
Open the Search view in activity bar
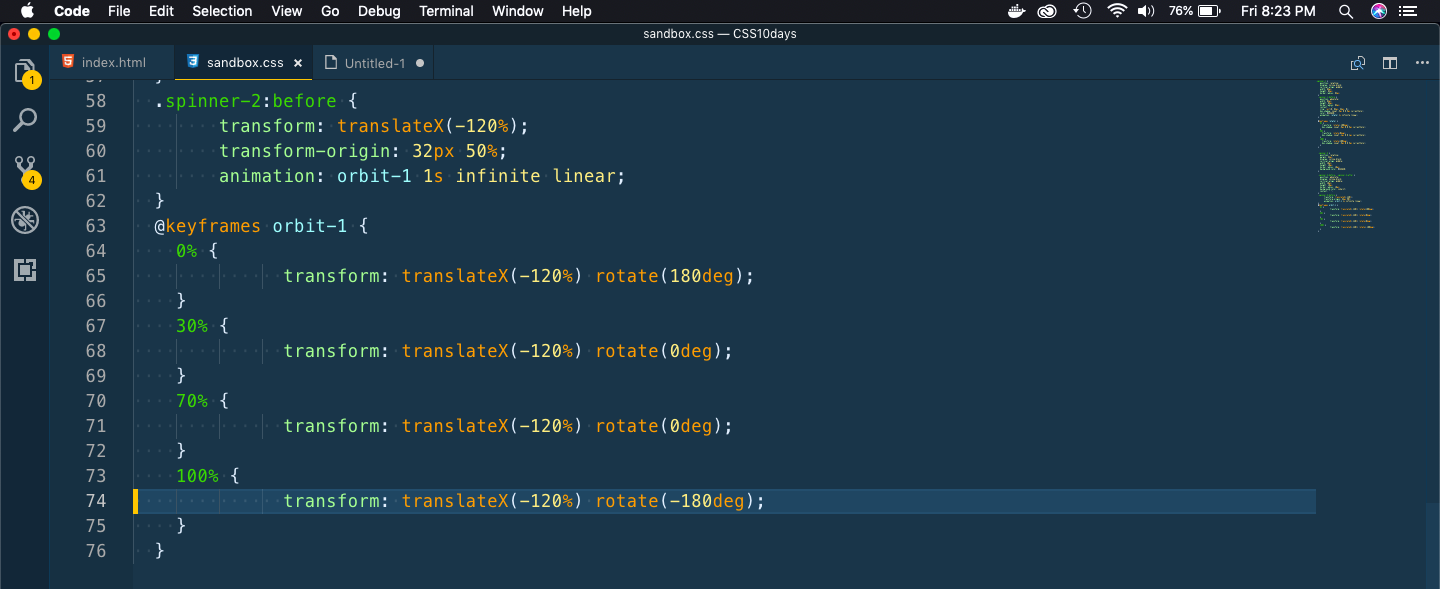(x=25, y=121)
